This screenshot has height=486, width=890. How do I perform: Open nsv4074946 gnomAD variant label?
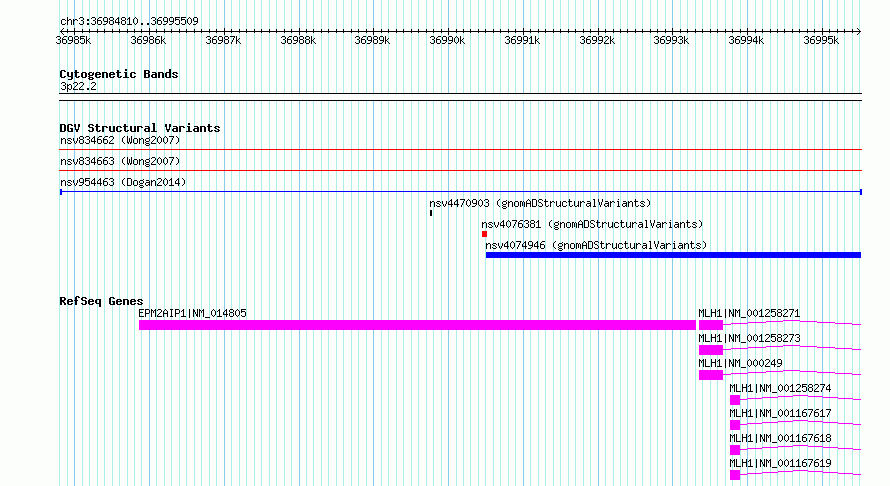click(596, 245)
